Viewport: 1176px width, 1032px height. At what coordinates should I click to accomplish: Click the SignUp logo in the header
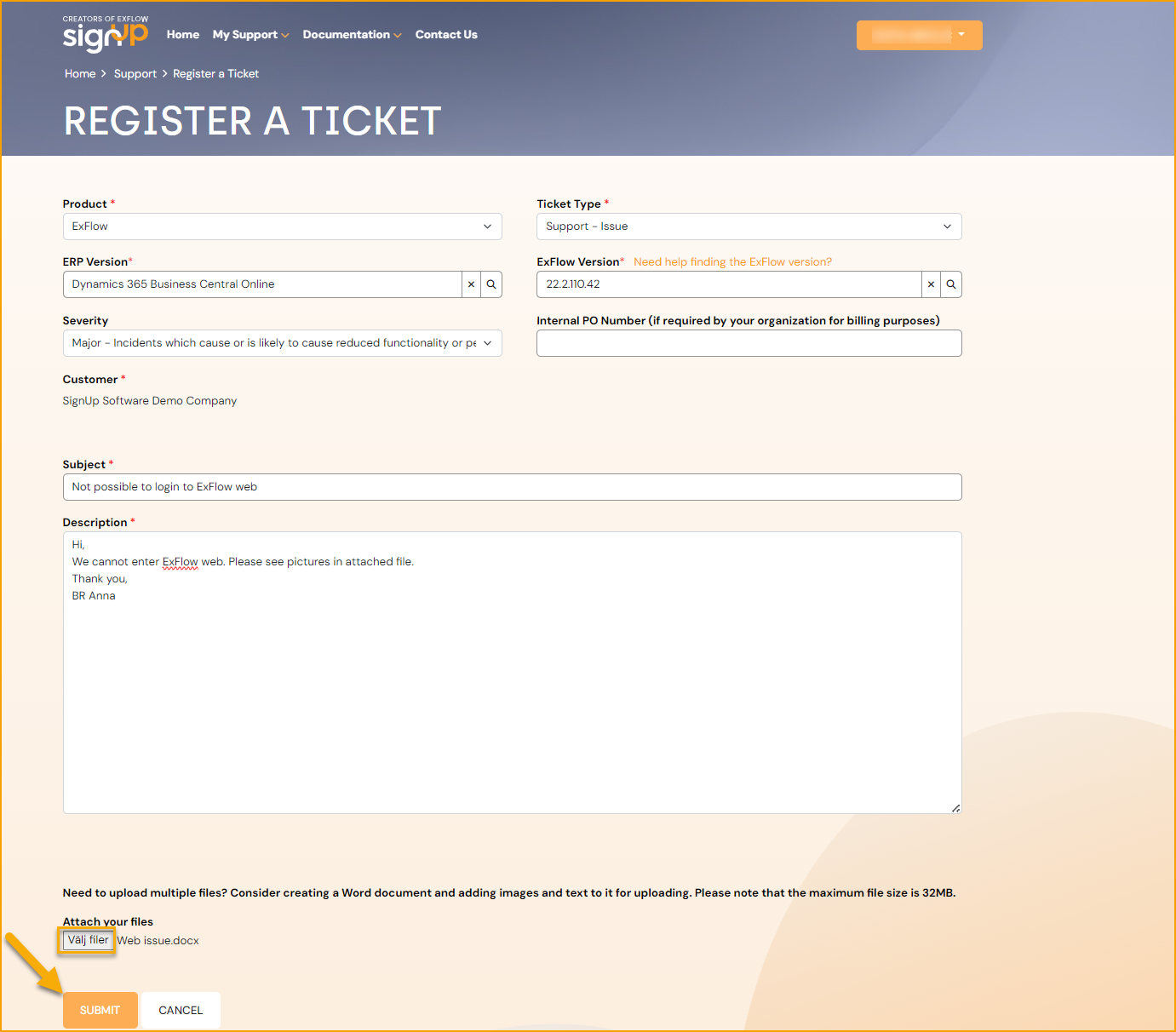click(x=105, y=34)
